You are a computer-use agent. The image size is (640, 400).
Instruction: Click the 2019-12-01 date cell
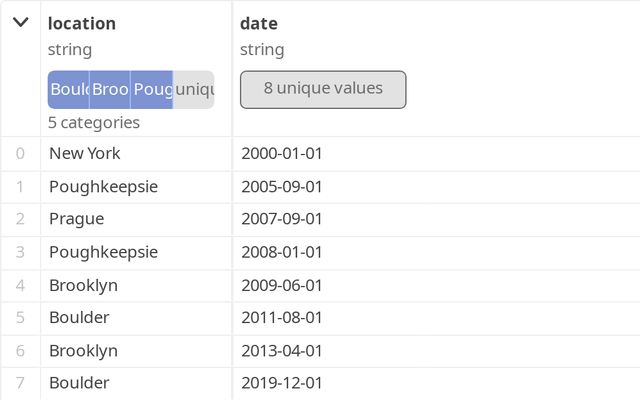tap(436, 383)
